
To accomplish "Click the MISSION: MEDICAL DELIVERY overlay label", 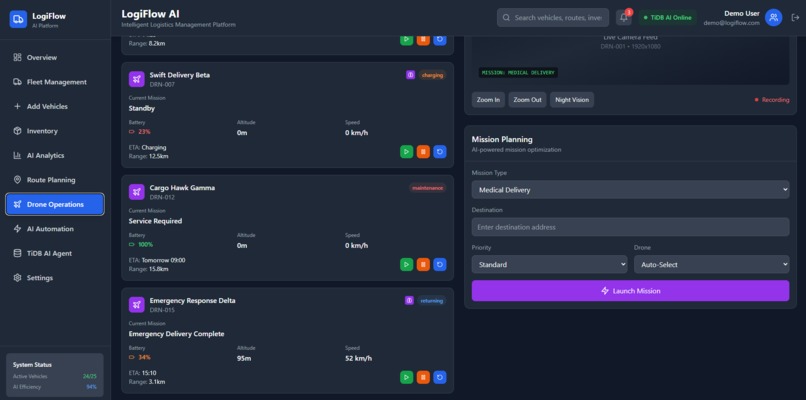I will 518,72.
